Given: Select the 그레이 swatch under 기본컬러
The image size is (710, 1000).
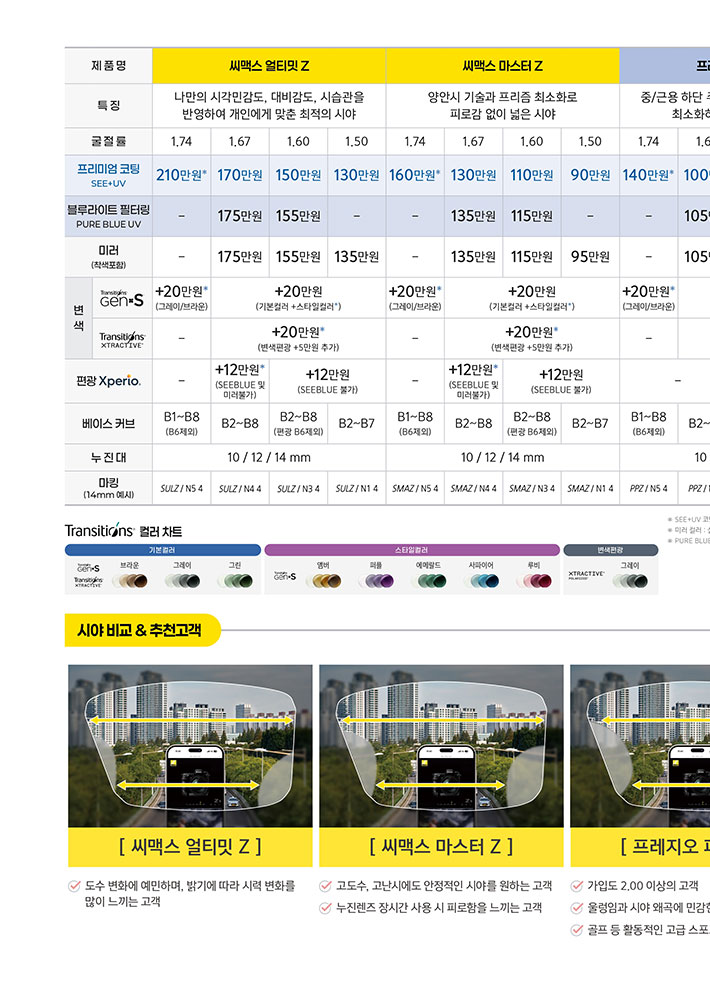Looking at the screenshot, I should (182, 580).
